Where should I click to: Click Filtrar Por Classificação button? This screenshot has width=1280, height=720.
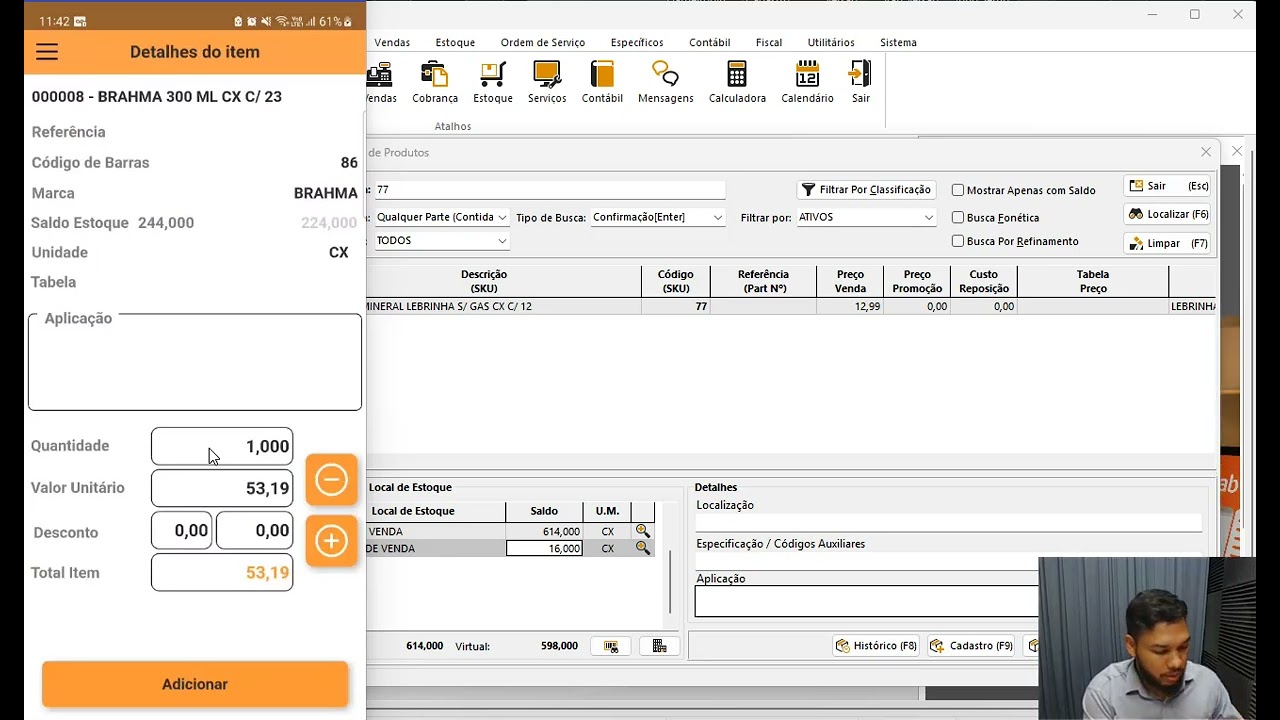[x=866, y=190]
